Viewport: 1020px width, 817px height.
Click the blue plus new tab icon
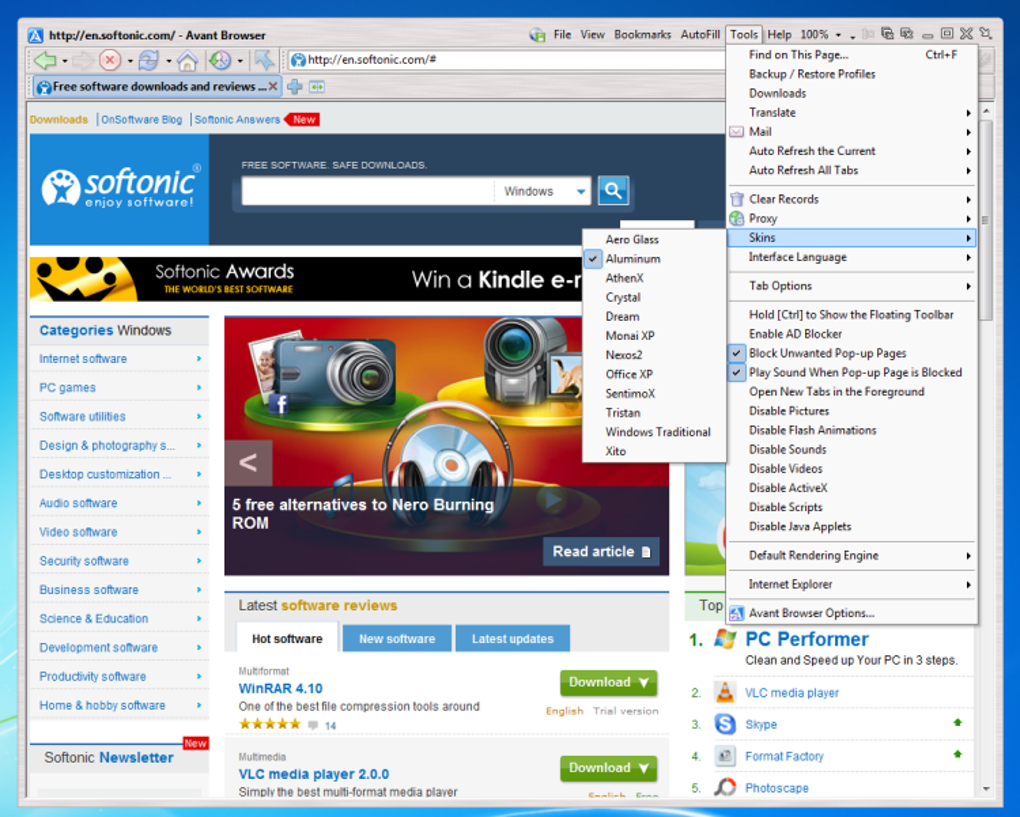click(295, 87)
